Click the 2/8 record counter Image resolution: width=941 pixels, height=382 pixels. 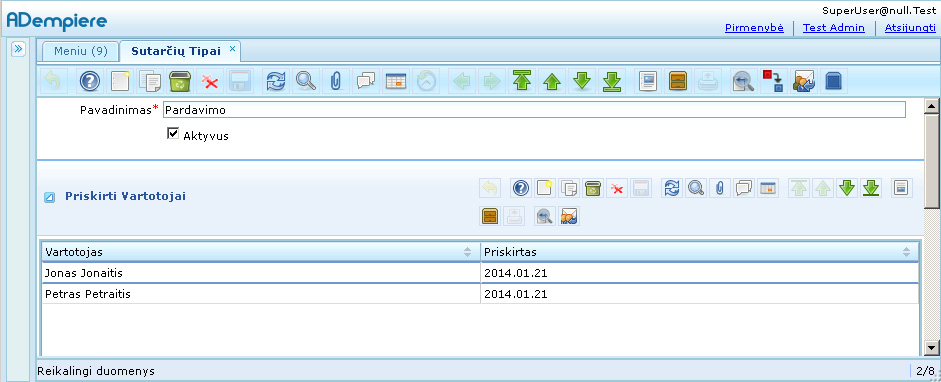pos(925,371)
